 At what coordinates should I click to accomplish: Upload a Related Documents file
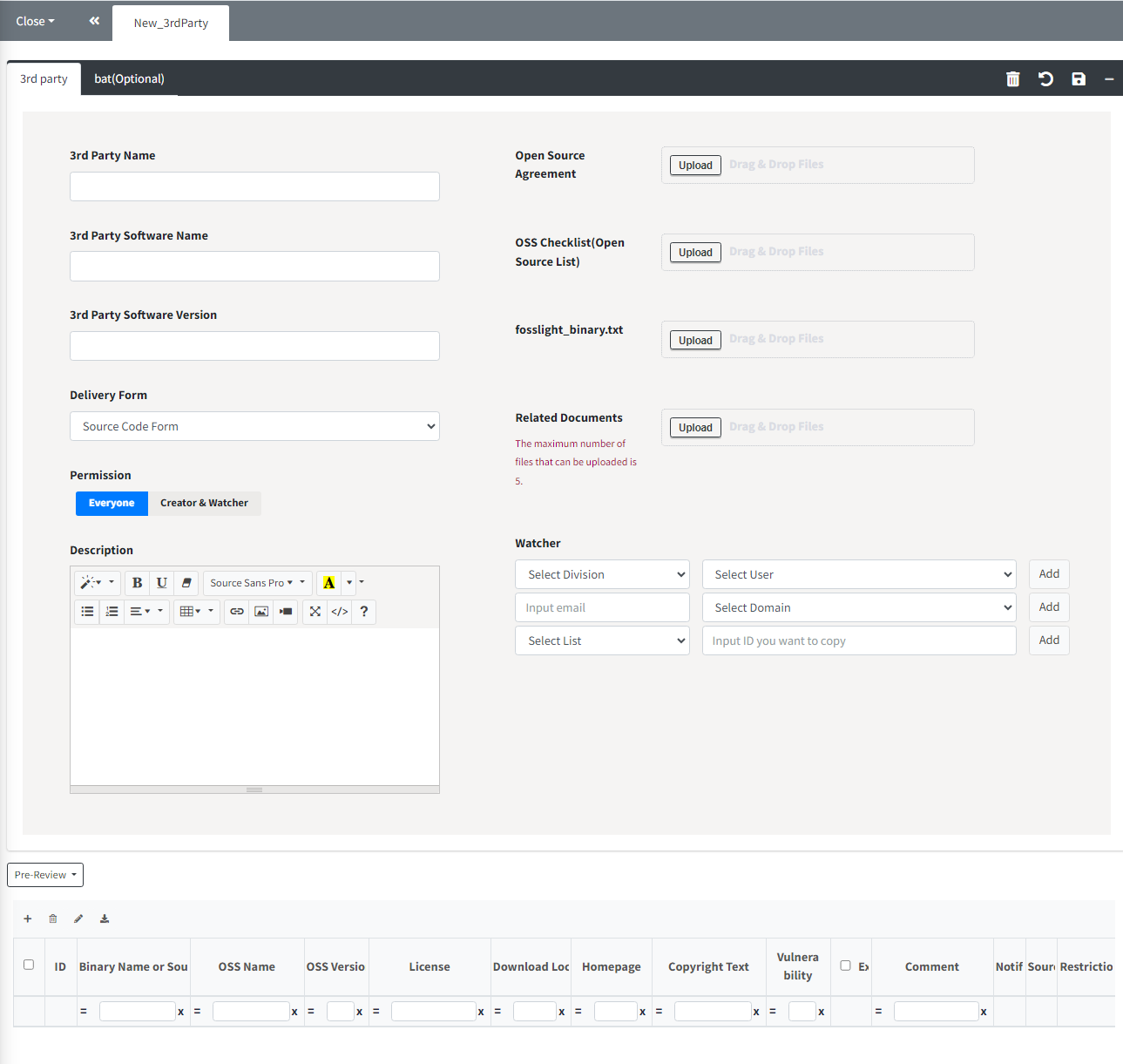tap(695, 427)
